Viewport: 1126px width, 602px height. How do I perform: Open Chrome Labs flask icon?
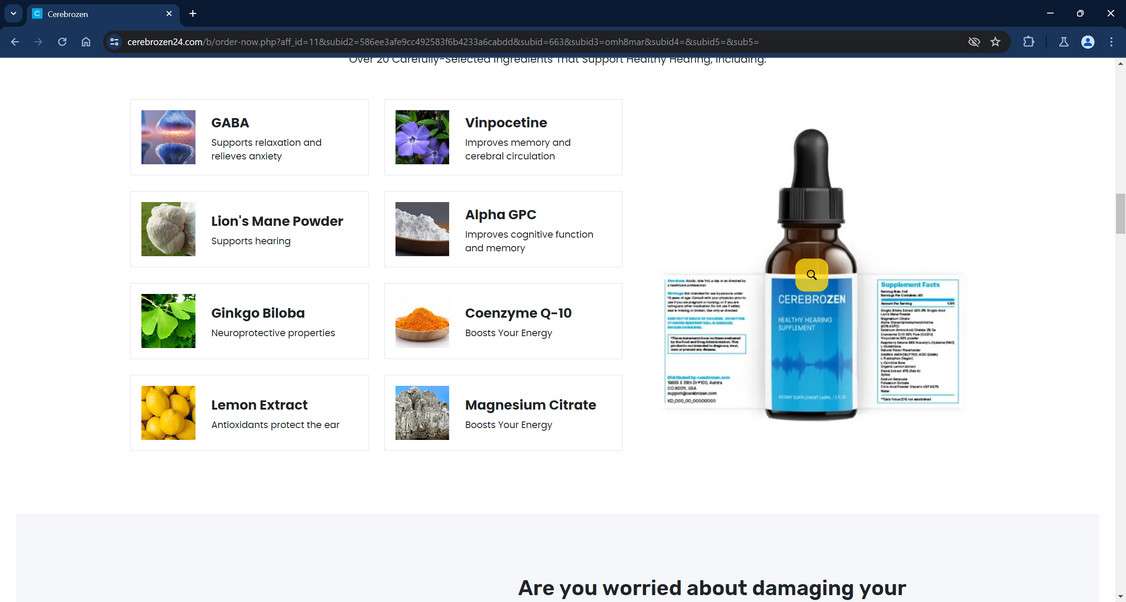(x=1064, y=42)
